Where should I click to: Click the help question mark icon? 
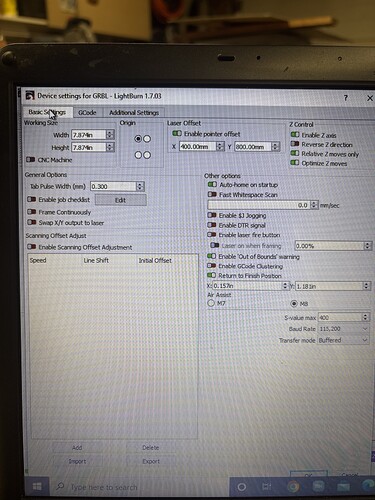pos(346,98)
